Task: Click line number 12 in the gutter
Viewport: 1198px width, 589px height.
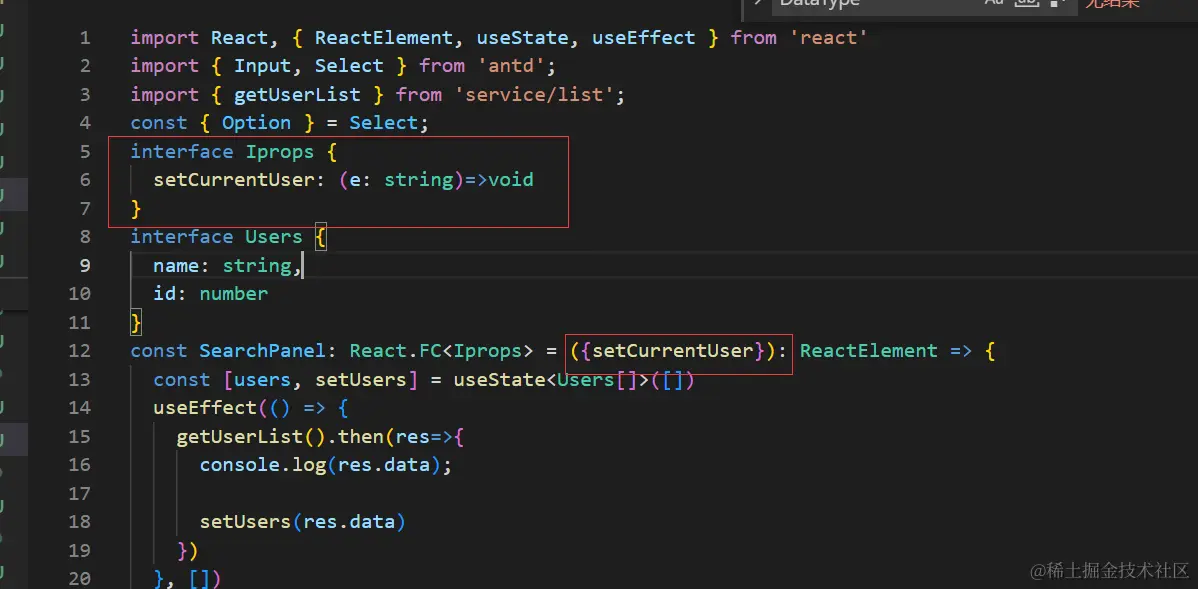Action: coord(79,351)
